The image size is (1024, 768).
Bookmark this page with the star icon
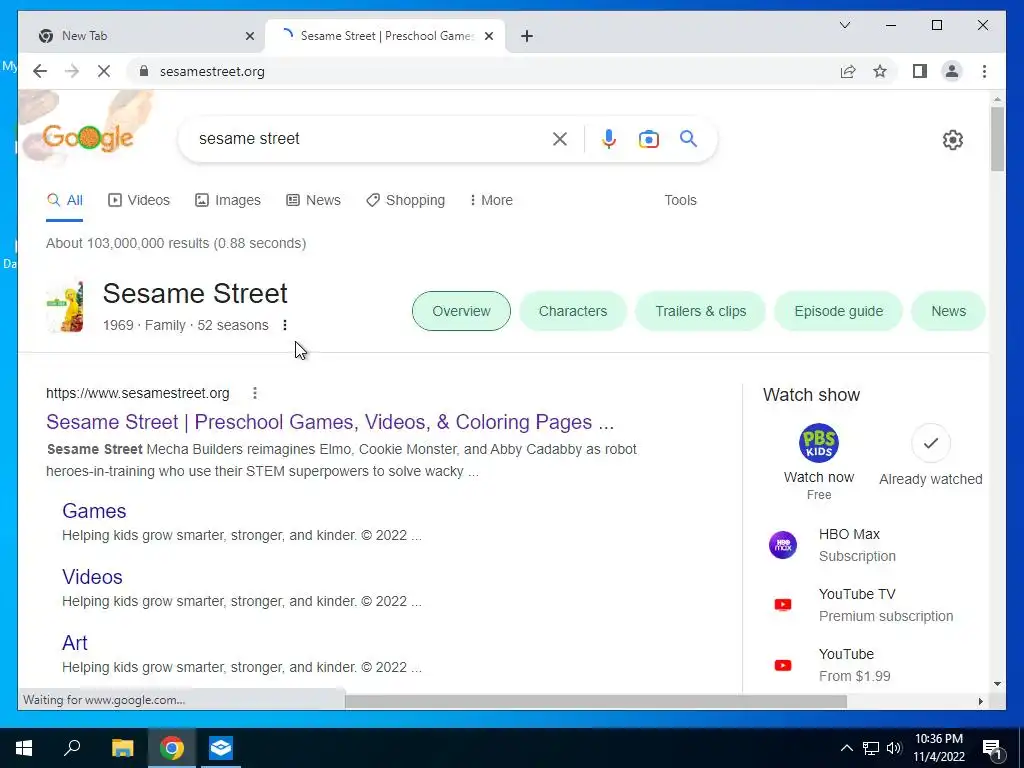point(880,71)
